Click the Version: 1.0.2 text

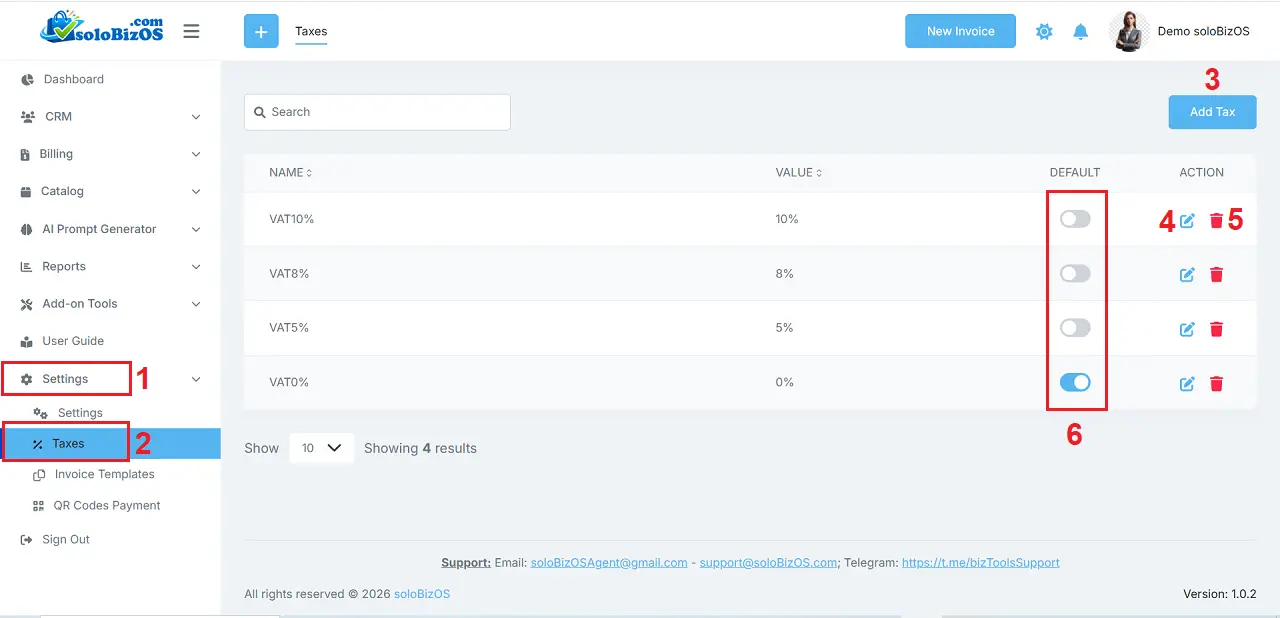1219,594
